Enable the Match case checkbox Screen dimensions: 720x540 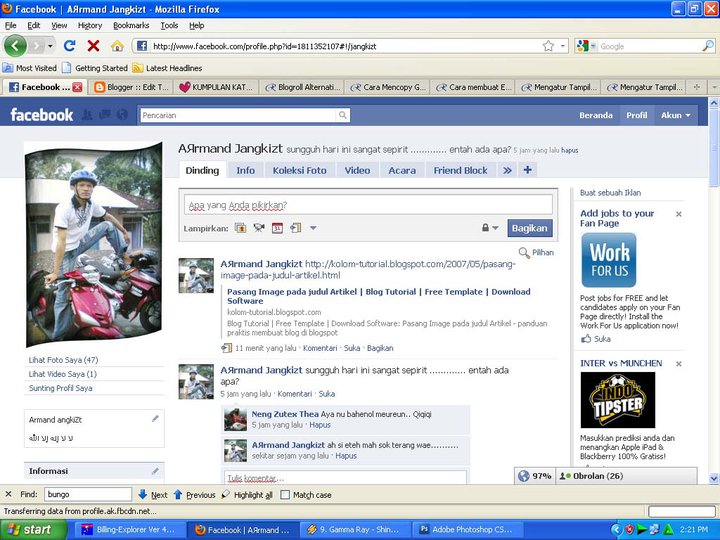tap(285, 495)
